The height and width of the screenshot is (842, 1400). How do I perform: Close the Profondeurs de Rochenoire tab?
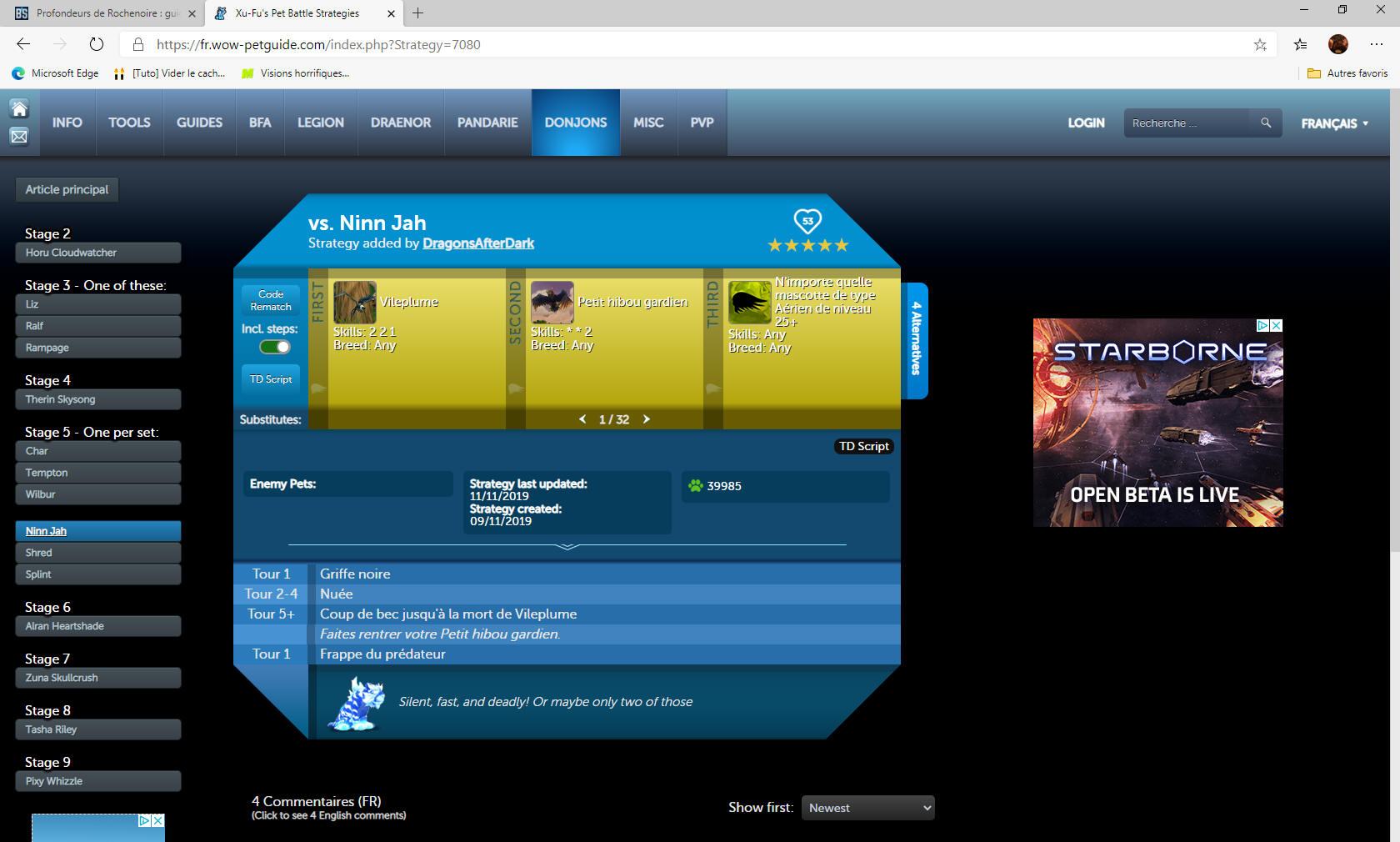(192, 13)
